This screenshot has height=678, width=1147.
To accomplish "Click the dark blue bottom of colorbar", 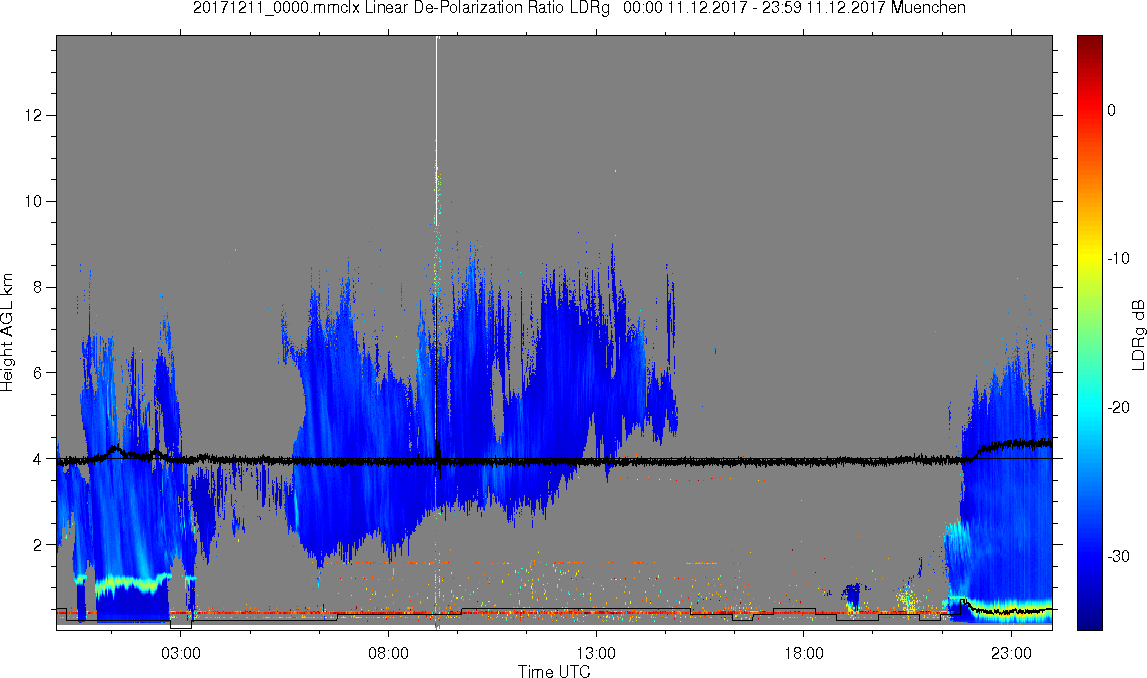I will 1089,618.
